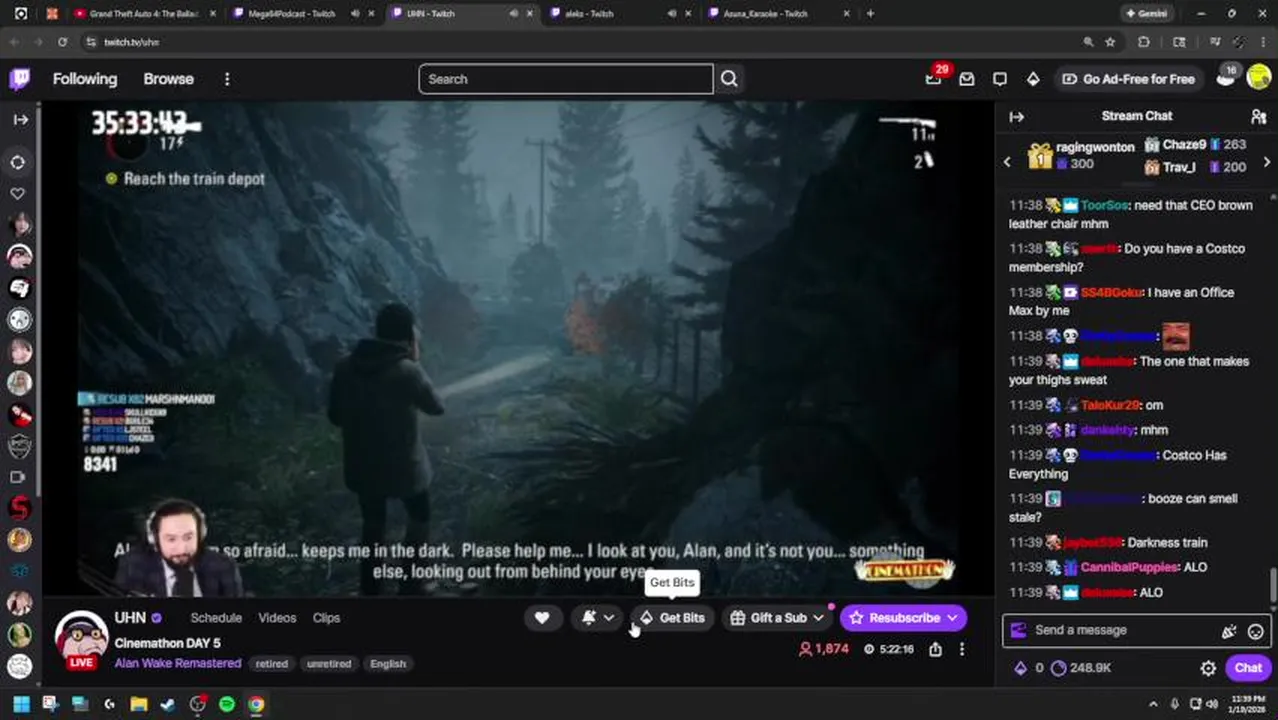Mute the Mega64Podcast tab audio
Image resolution: width=1278 pixels, height=720 pixels.
click(x=355, y=14)
